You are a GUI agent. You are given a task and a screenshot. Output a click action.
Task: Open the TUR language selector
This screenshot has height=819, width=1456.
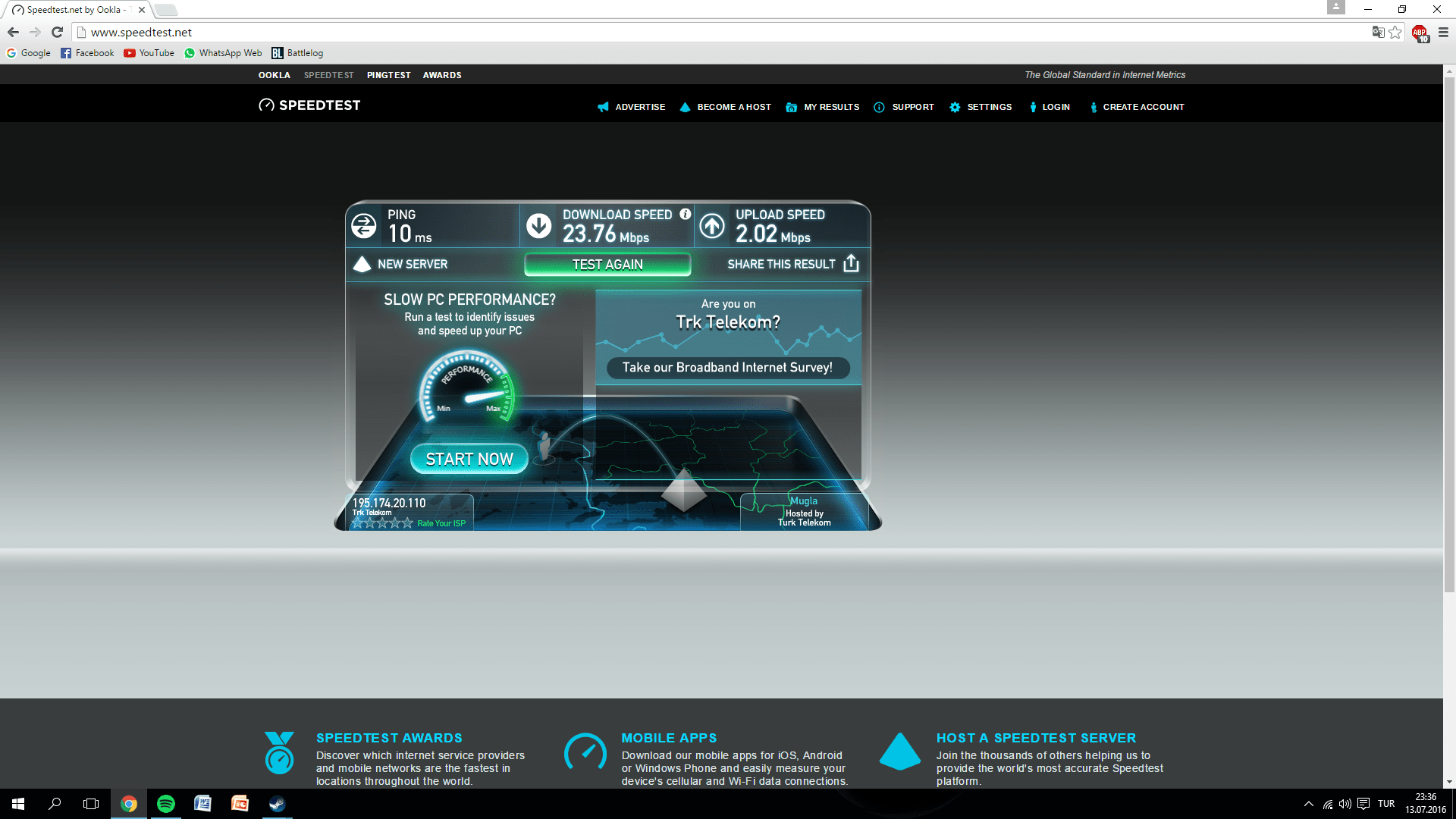[x=1386, y=804]
